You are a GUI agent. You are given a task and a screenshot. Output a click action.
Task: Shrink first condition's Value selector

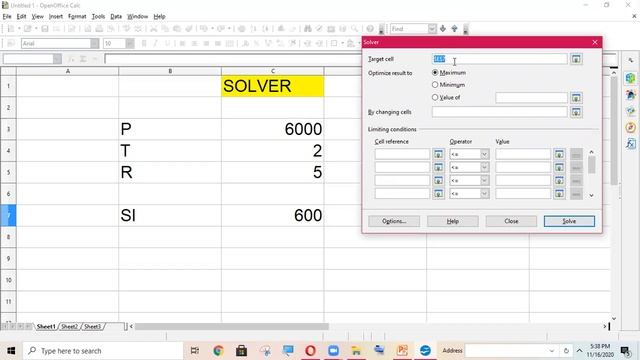(559, 154)
